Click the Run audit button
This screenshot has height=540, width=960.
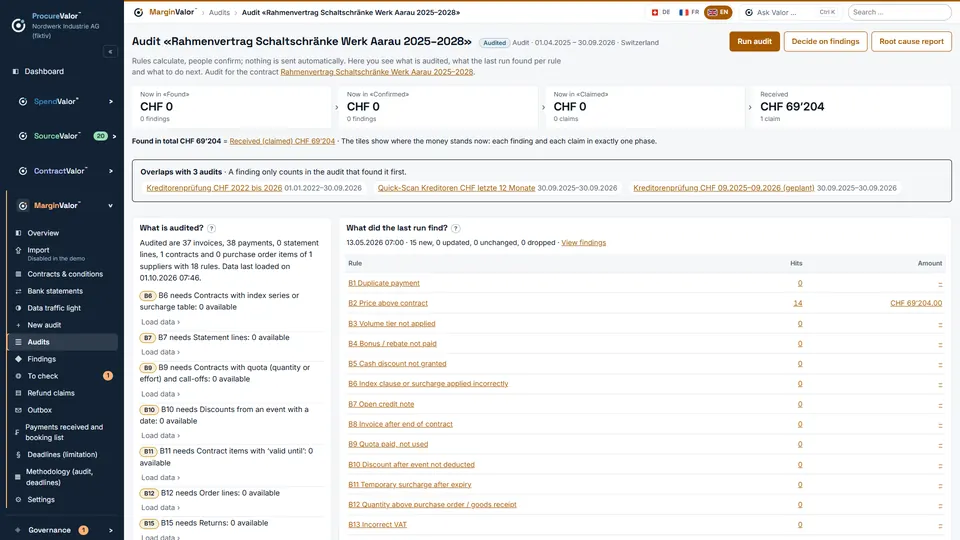point(754,42)
